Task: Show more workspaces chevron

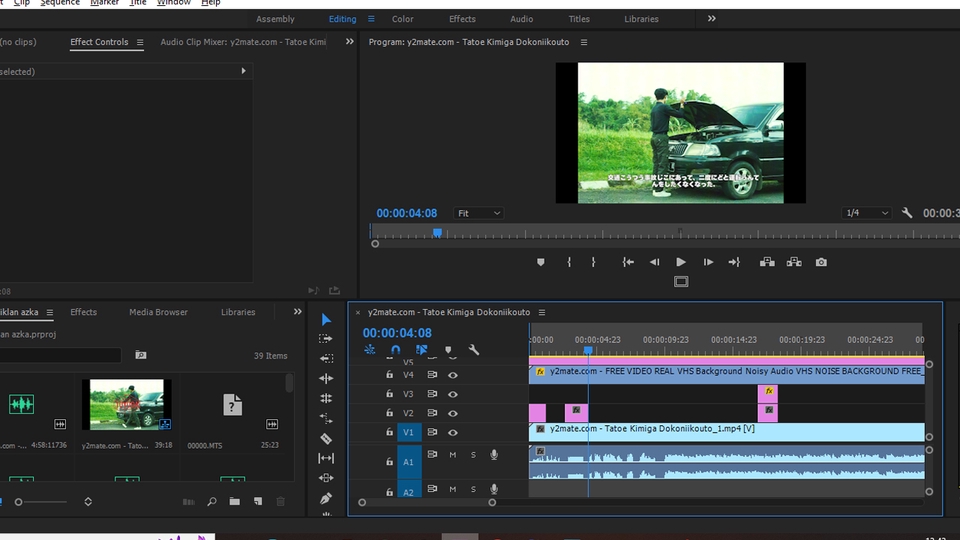Action: [711, 18]
